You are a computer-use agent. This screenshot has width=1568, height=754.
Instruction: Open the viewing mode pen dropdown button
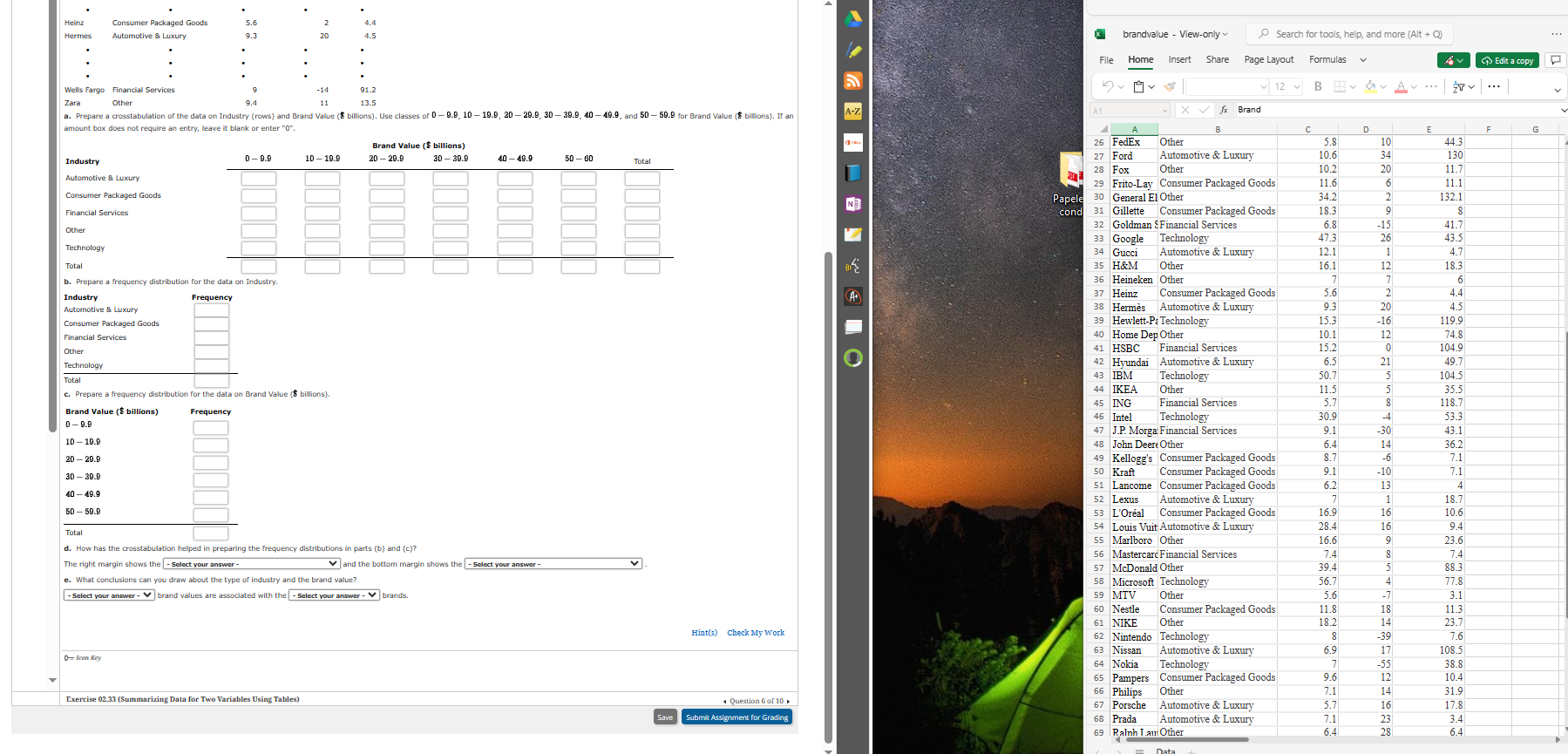[x=1454, y=60]
